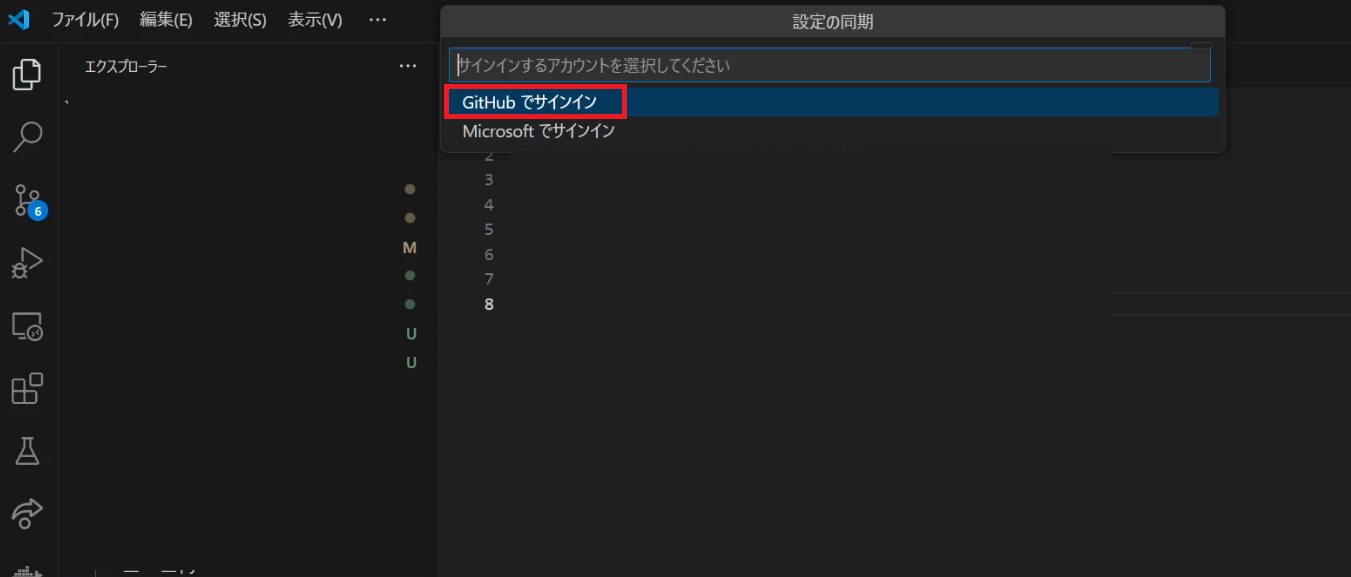Open the Remote Explorer view
This screenshot has height=577, width=1351.
pos(27,326)
